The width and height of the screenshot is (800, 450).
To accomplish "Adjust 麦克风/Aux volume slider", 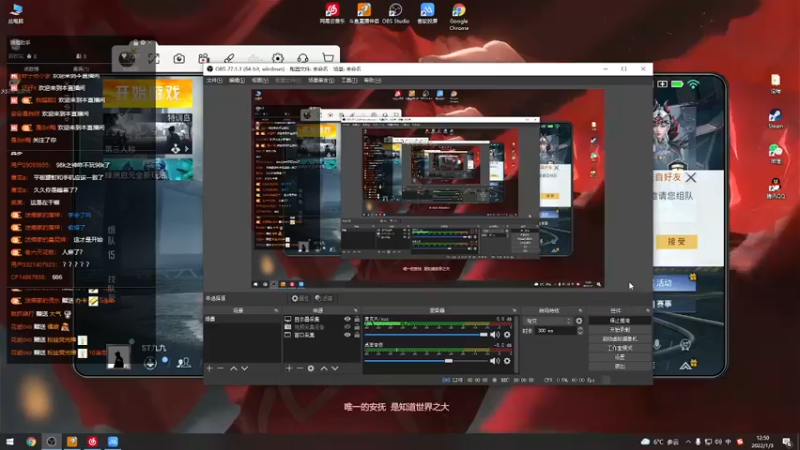I will coord(426,335).
